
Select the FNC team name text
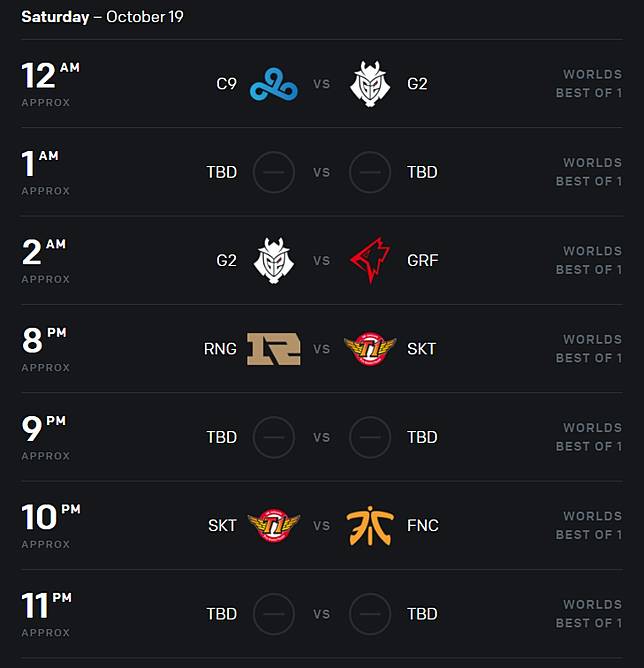pos(423,525)
